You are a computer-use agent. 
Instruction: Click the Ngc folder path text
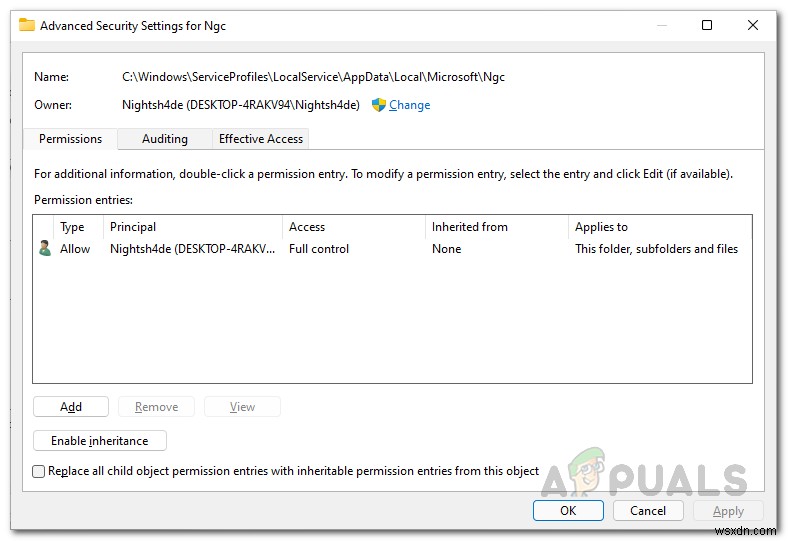point(313,77)
